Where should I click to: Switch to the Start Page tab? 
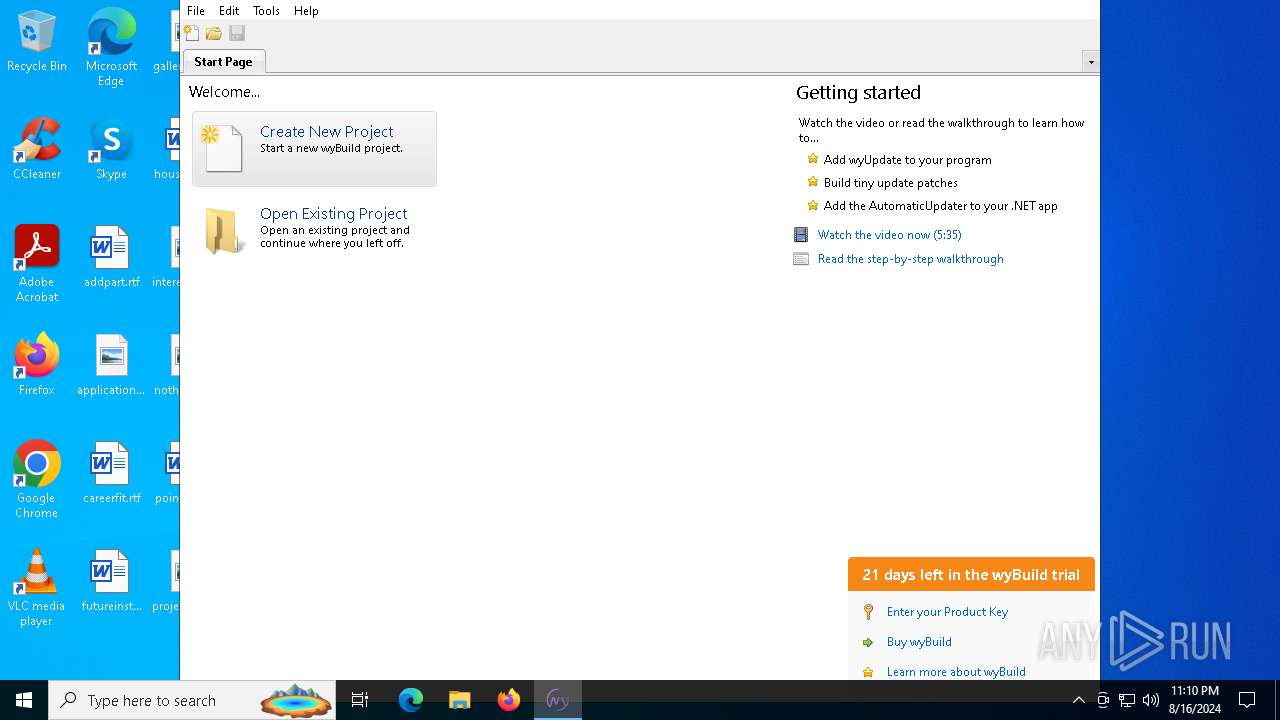pos(223,62)
